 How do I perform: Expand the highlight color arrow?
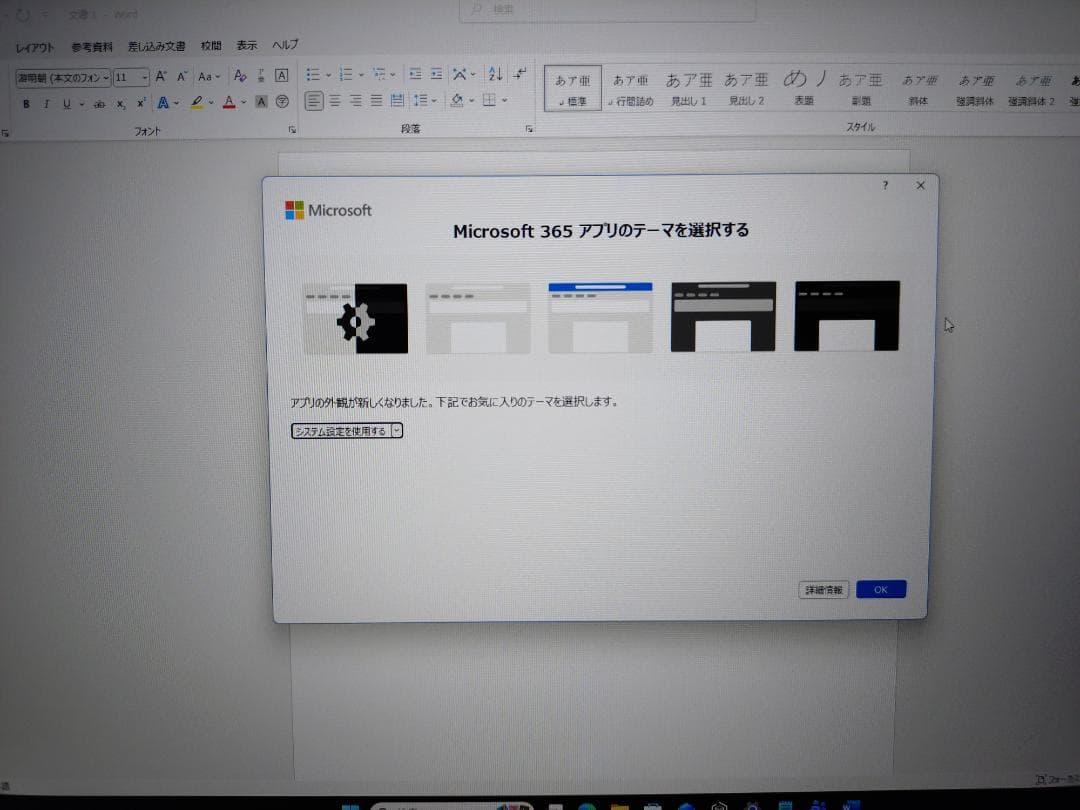pos(211,103)
